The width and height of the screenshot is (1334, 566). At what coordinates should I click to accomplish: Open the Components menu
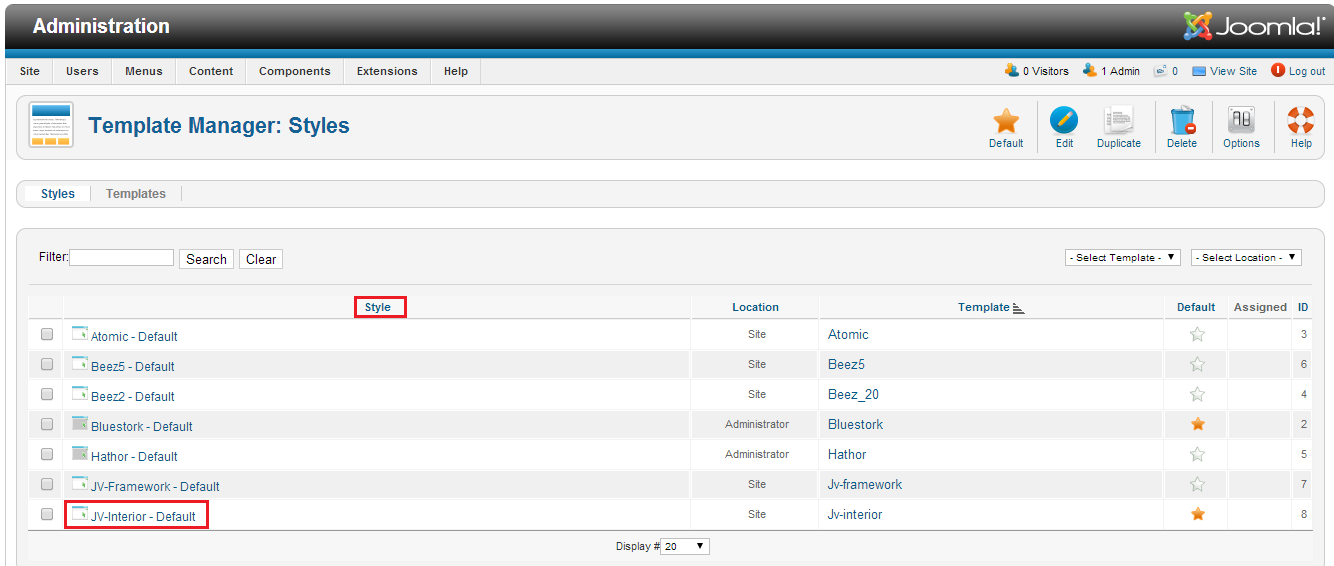point(295,71)
